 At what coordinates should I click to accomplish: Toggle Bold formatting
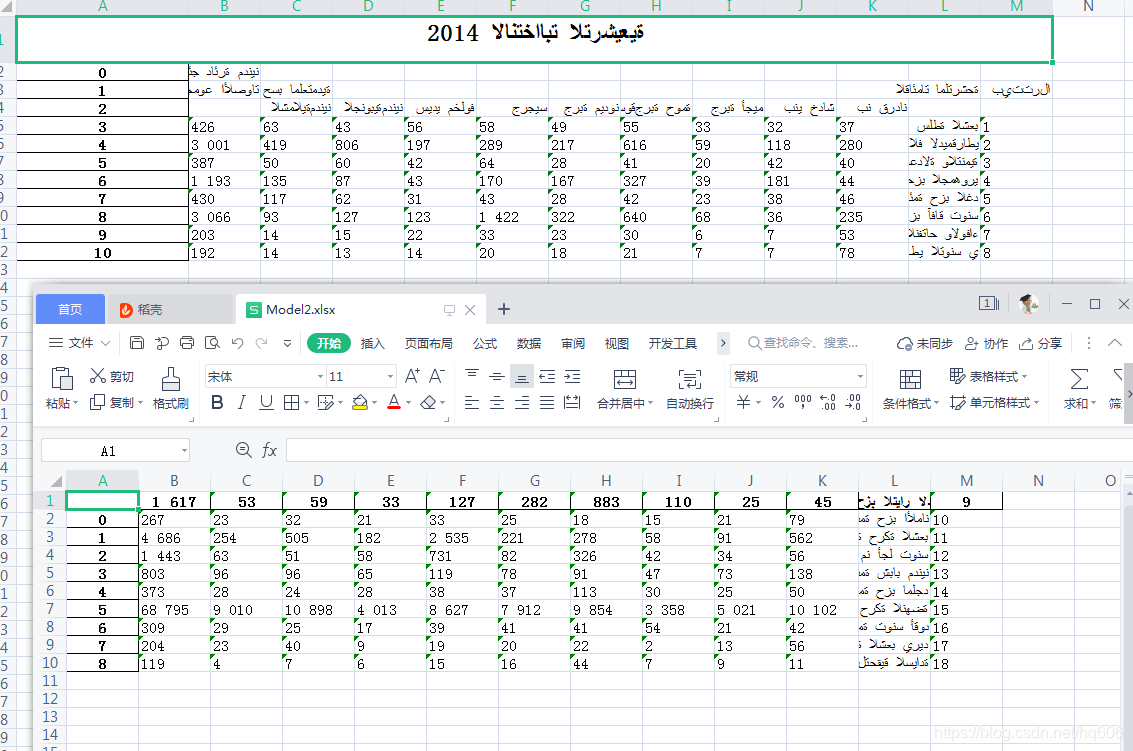[217, 402]
